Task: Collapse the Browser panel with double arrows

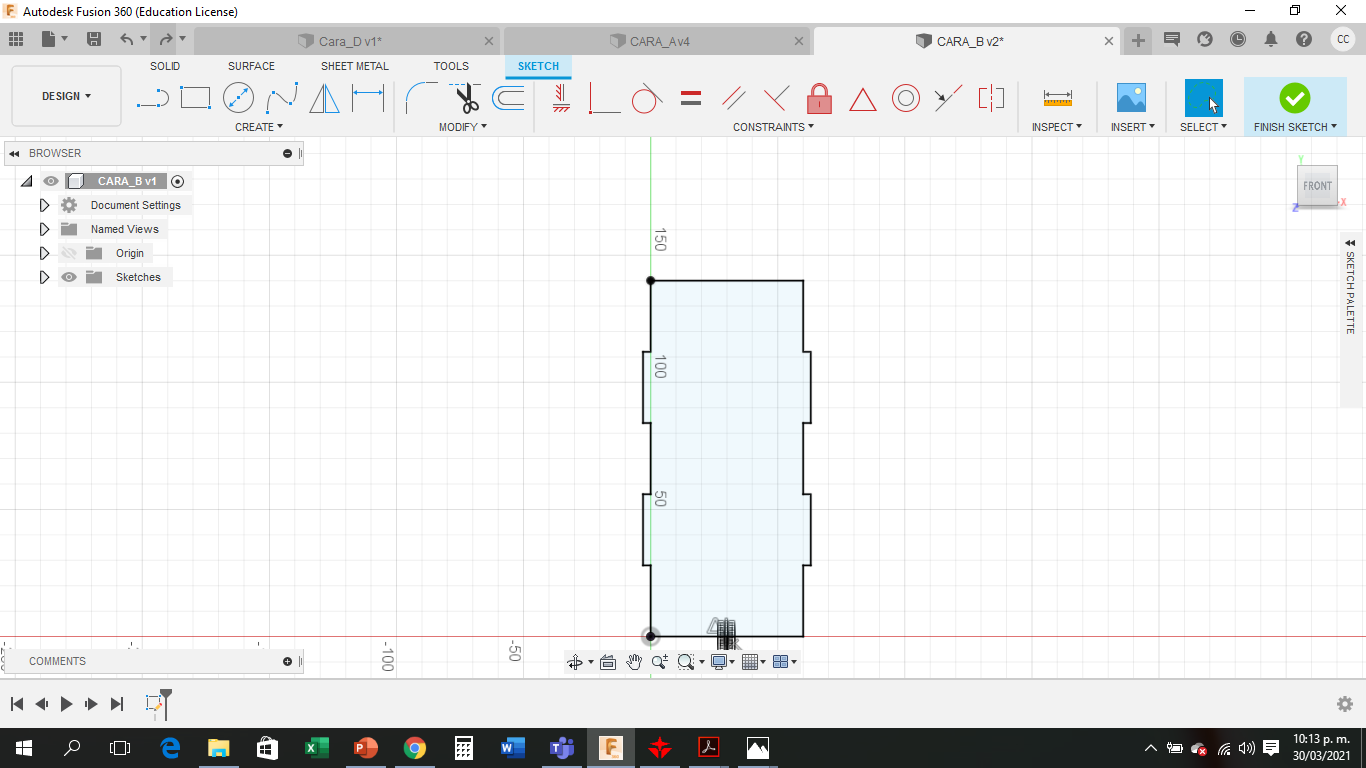Action: click(14, 153)
